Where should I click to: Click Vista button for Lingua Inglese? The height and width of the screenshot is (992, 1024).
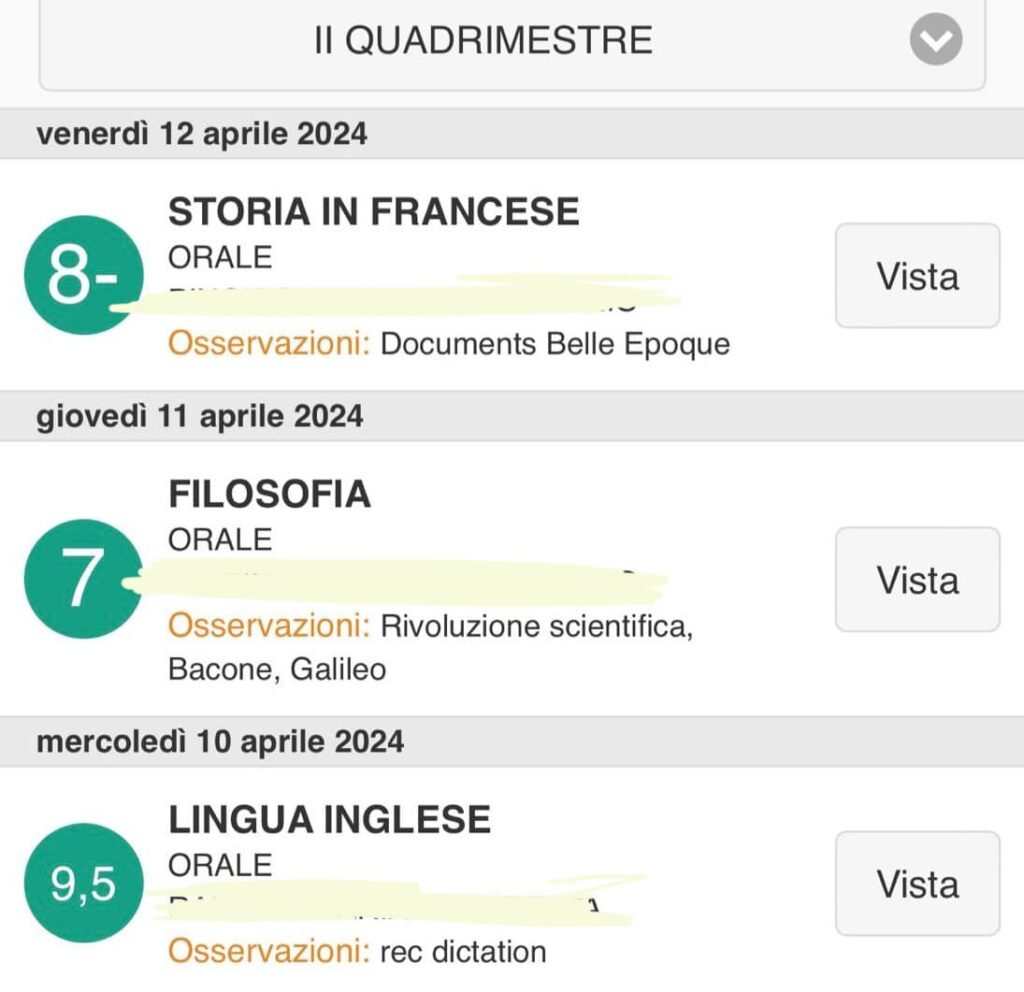pyautogui.click(x=918, y=884)
